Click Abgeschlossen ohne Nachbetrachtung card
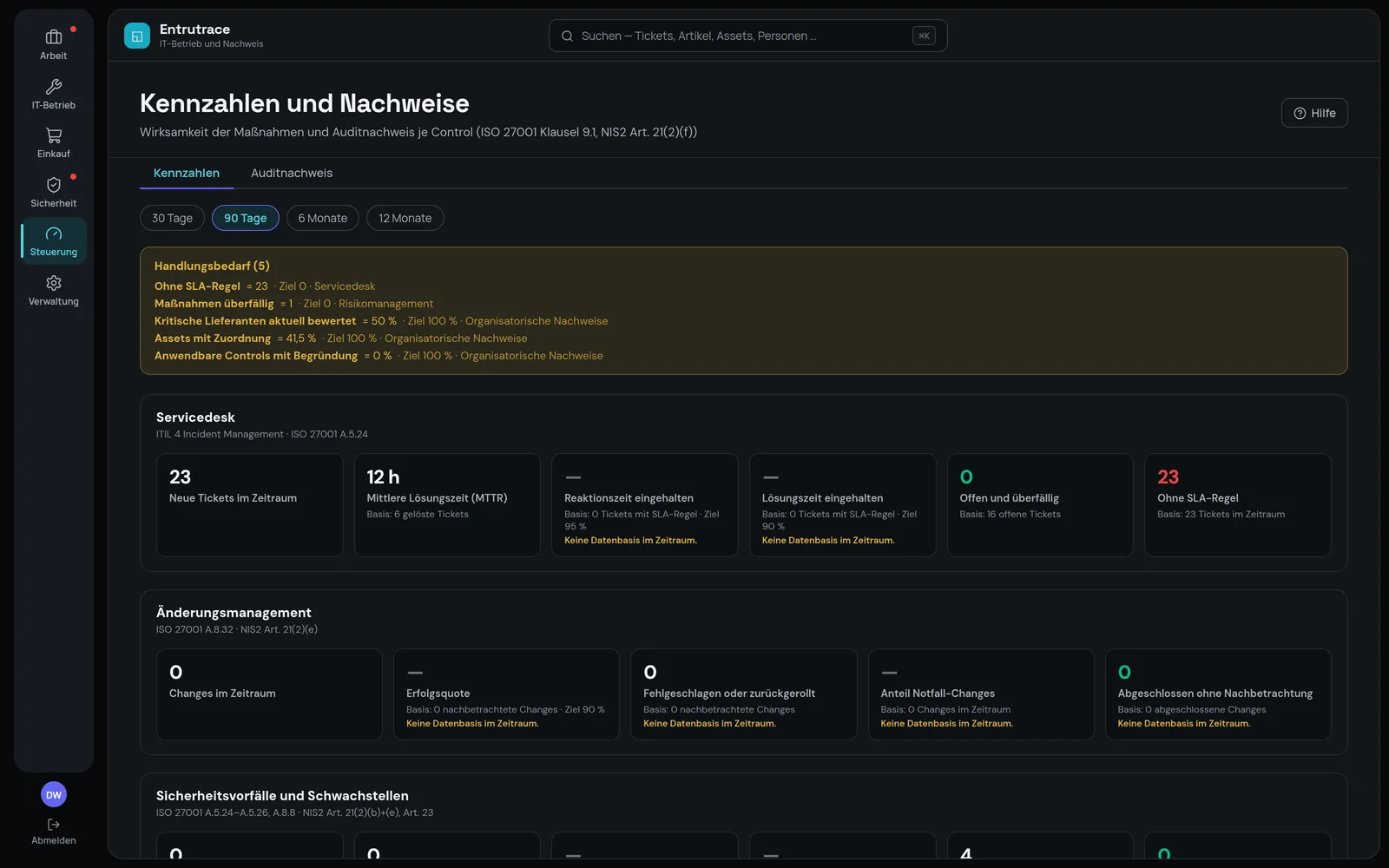This screenshot has width=1389, height=868. (1218, 694)
